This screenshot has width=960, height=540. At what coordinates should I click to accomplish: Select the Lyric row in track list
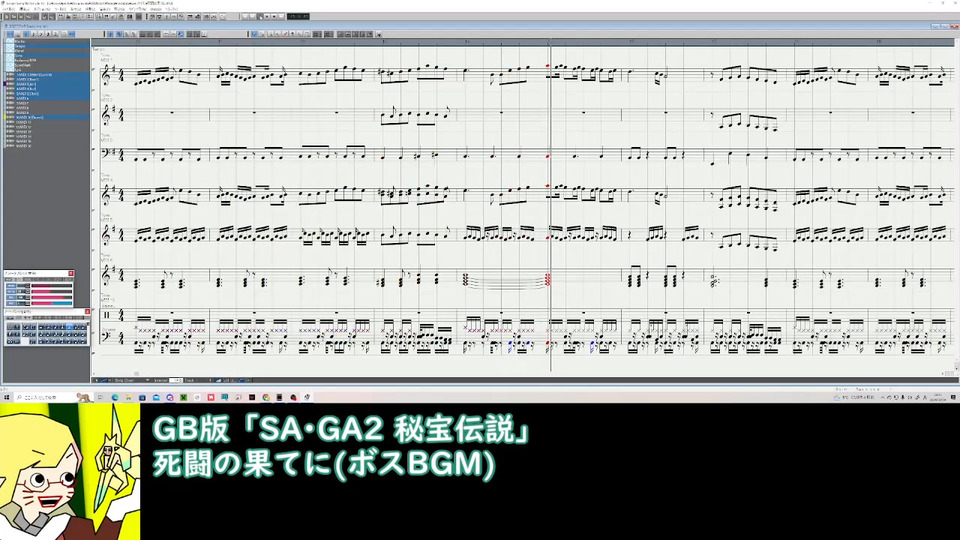[x=47, y=70]
